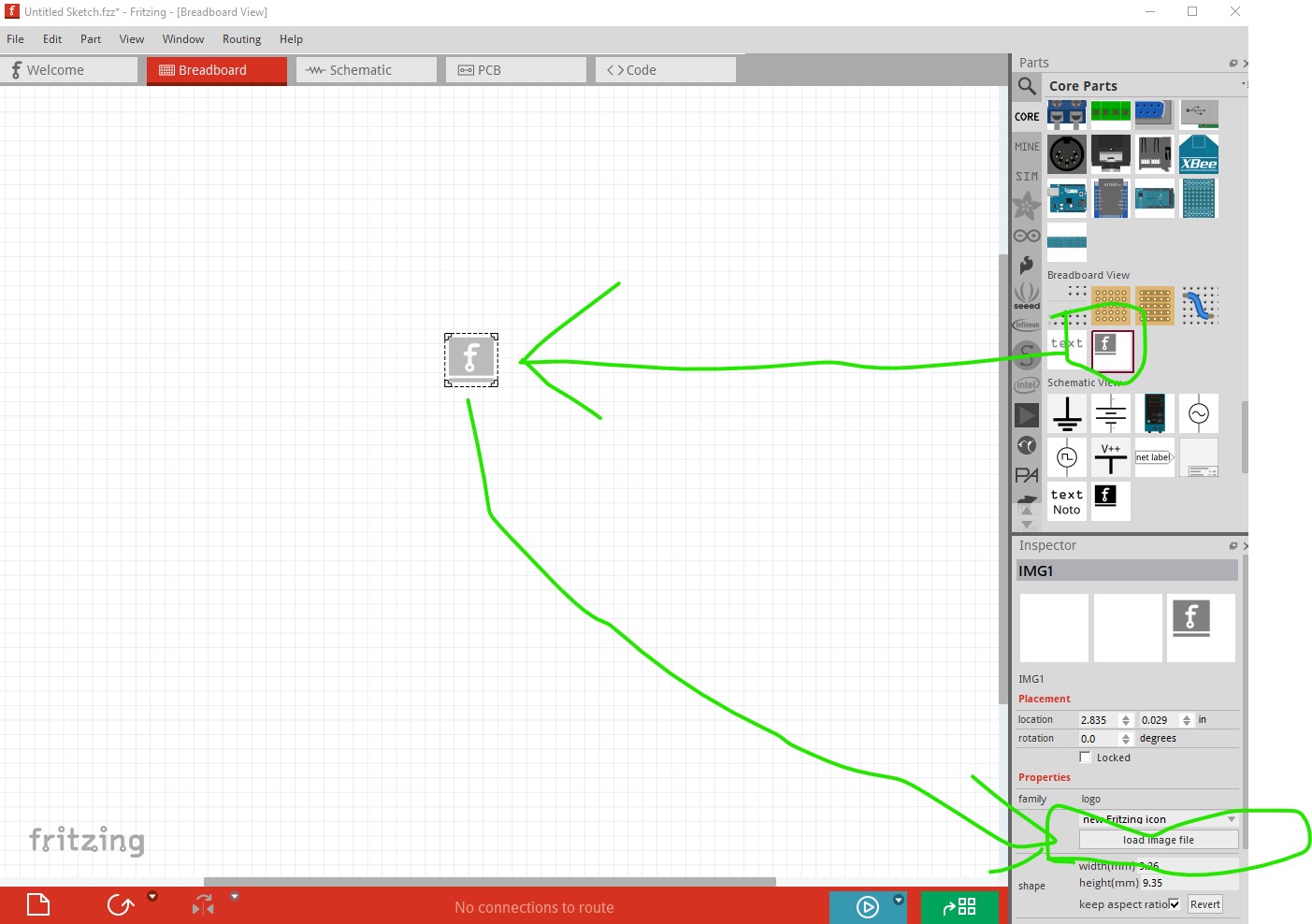Switch to the Schematic tab
This screenshot has height=924, width=1312.
(x=366, y=70)
